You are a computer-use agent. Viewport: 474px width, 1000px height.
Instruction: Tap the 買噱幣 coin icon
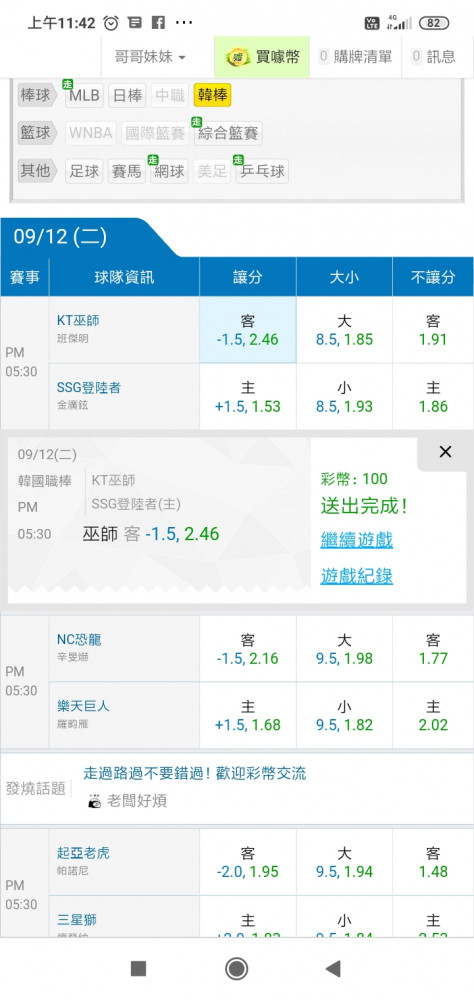237,57
